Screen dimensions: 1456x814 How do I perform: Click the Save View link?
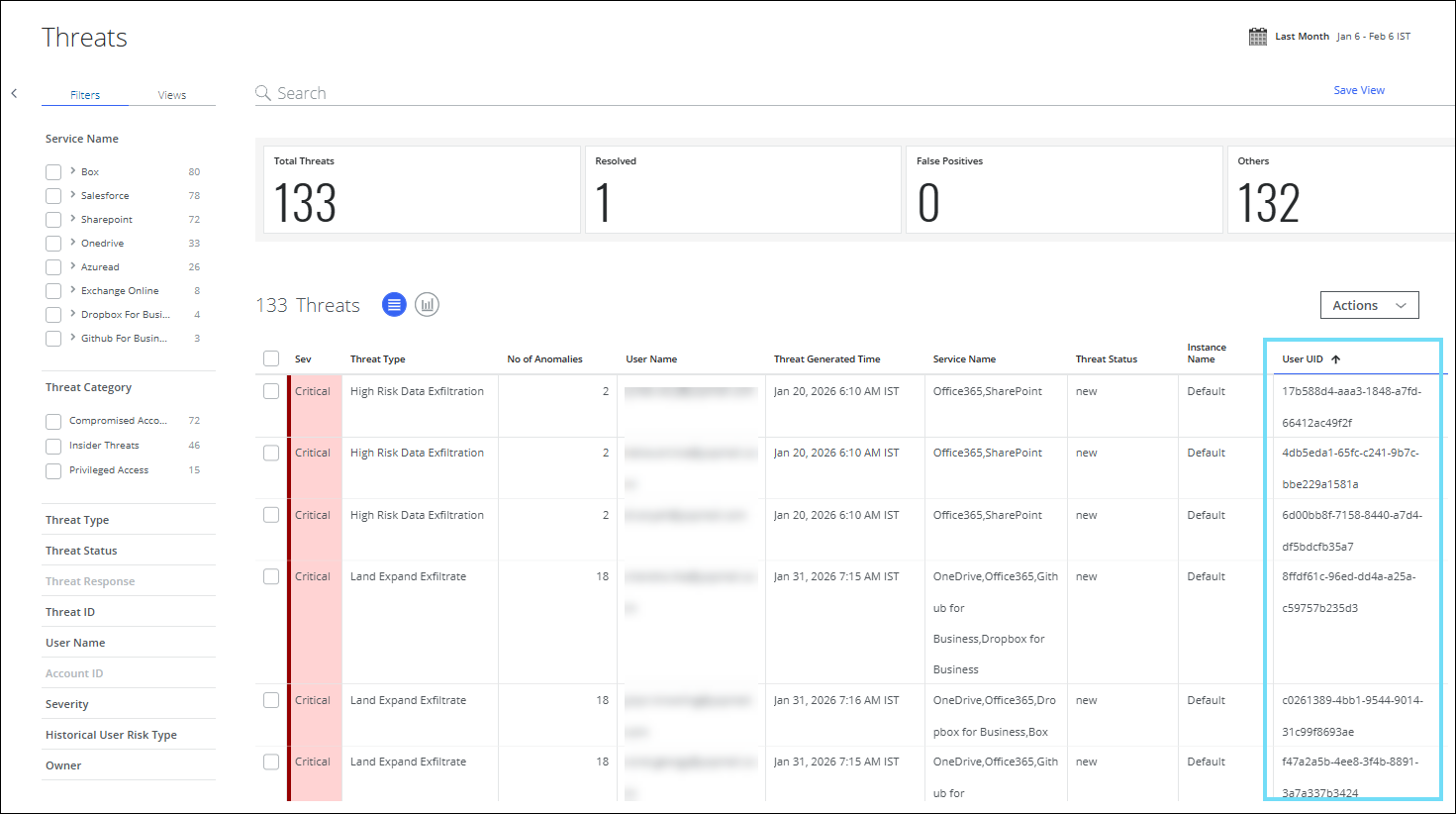point(1359,90)
